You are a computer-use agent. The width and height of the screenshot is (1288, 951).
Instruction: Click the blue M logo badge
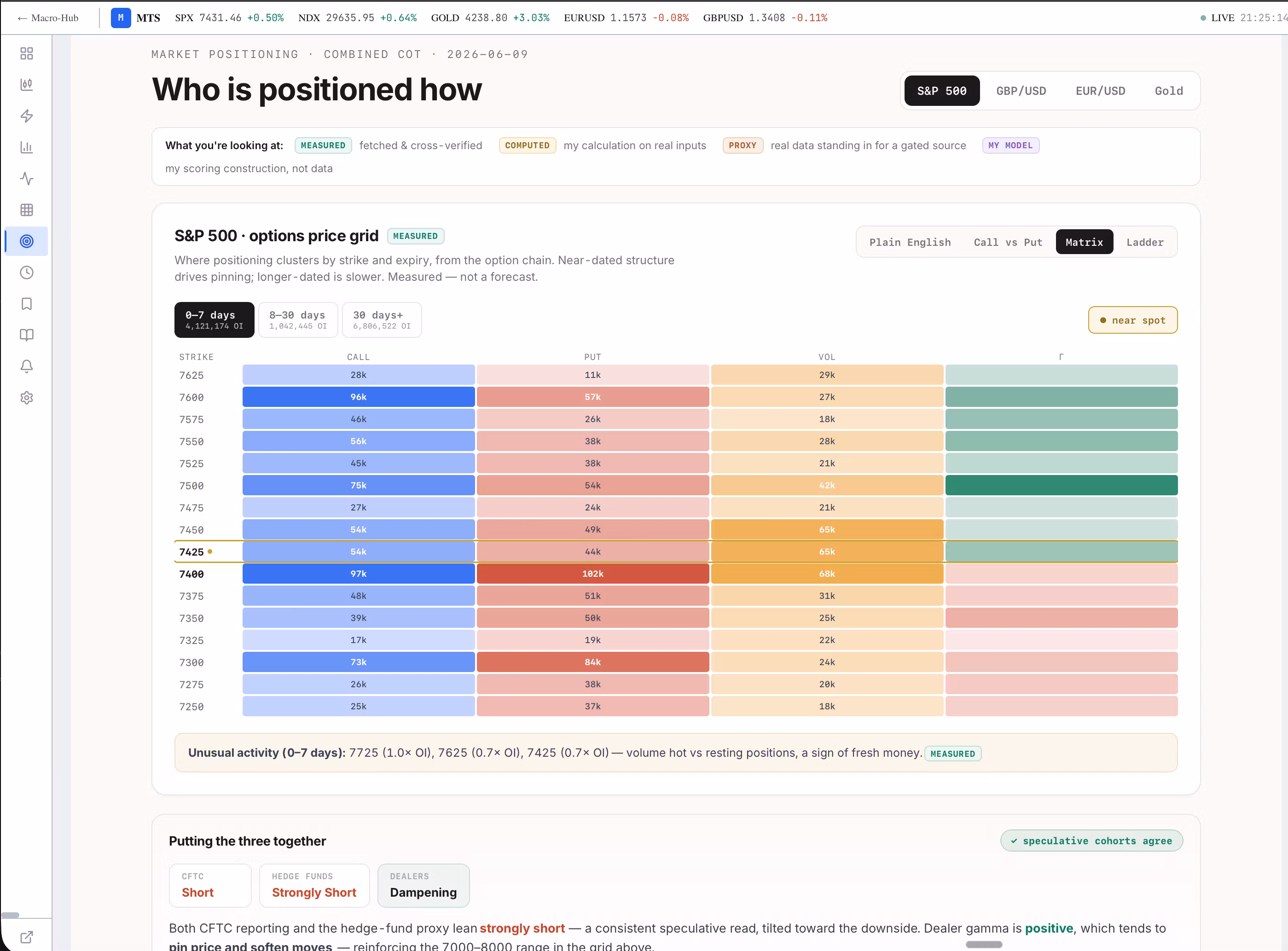120,18
